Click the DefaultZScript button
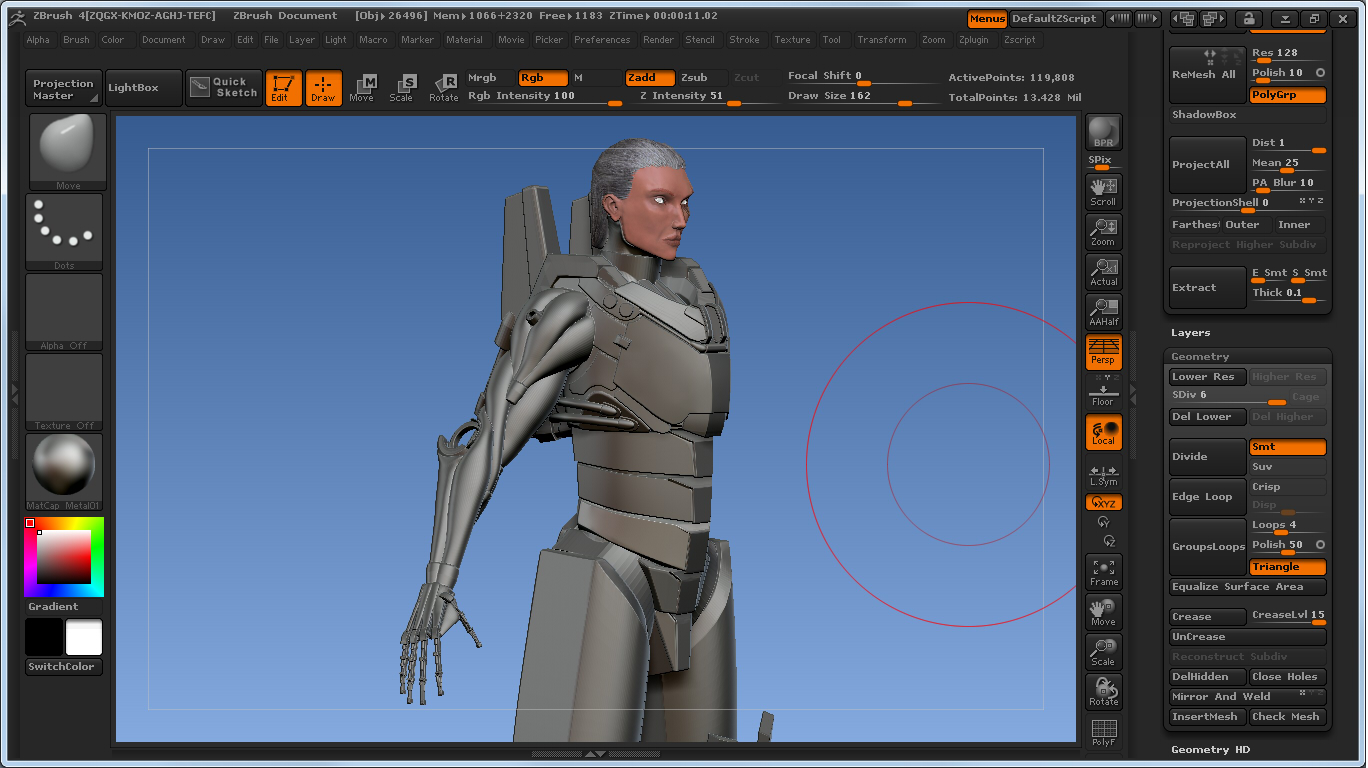The image size is (1368, 768). click(1055, 19)
